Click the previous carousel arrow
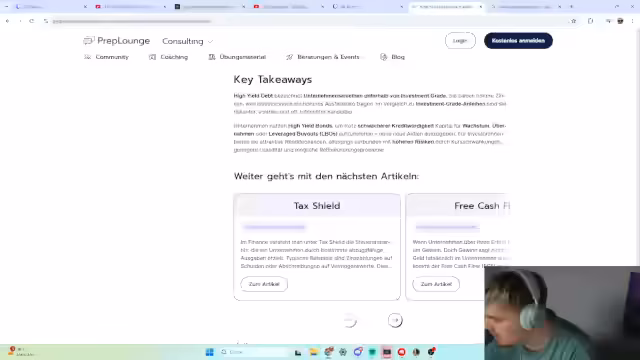The height and width of the screenshot is (360, 640). [x=349, y=320]
